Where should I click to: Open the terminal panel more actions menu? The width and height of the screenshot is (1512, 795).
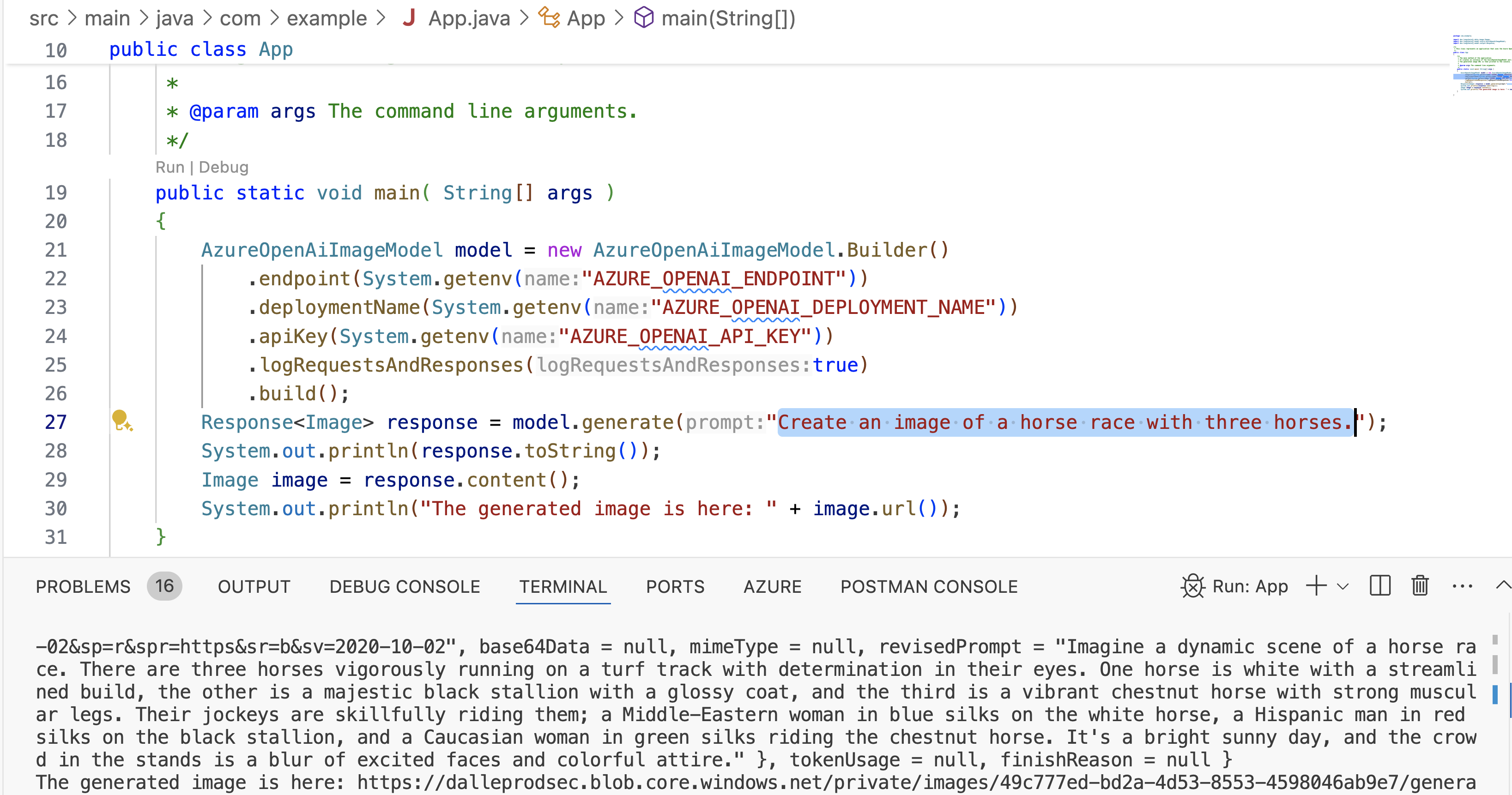[1462, 586]
